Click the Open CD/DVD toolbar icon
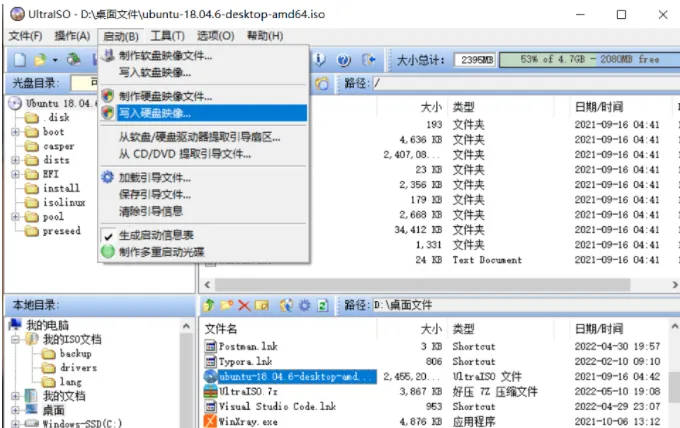 74,59
